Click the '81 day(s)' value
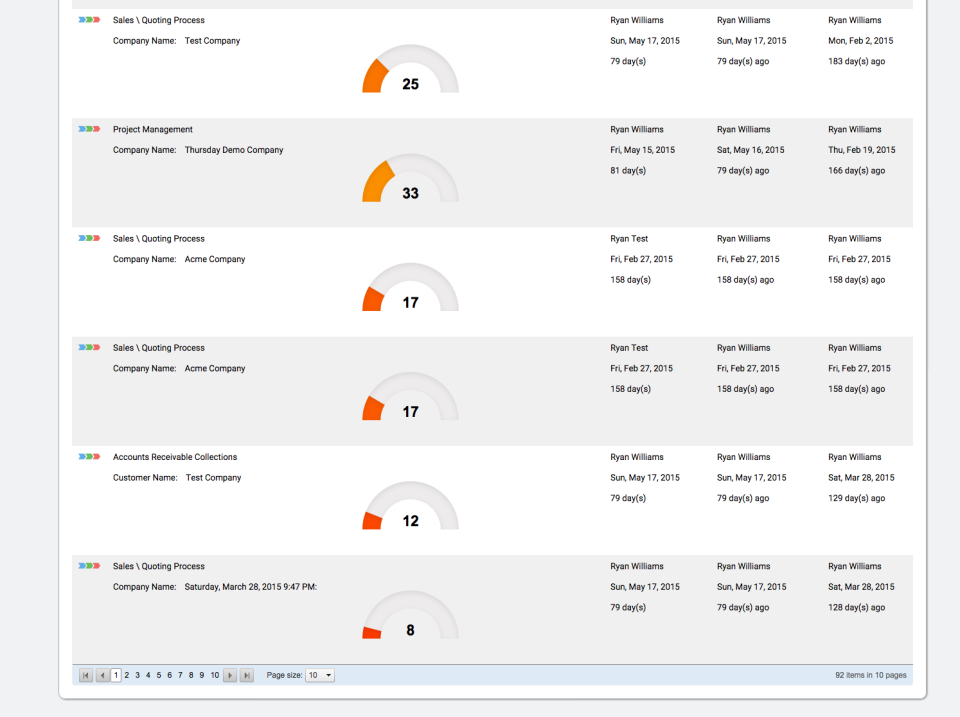960x717 pixels. click(628, 171)
